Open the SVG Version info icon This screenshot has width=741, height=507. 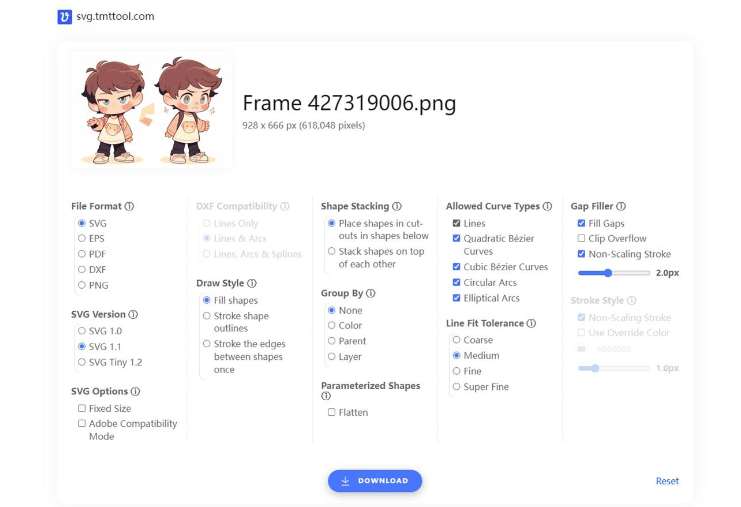point(133,315)
